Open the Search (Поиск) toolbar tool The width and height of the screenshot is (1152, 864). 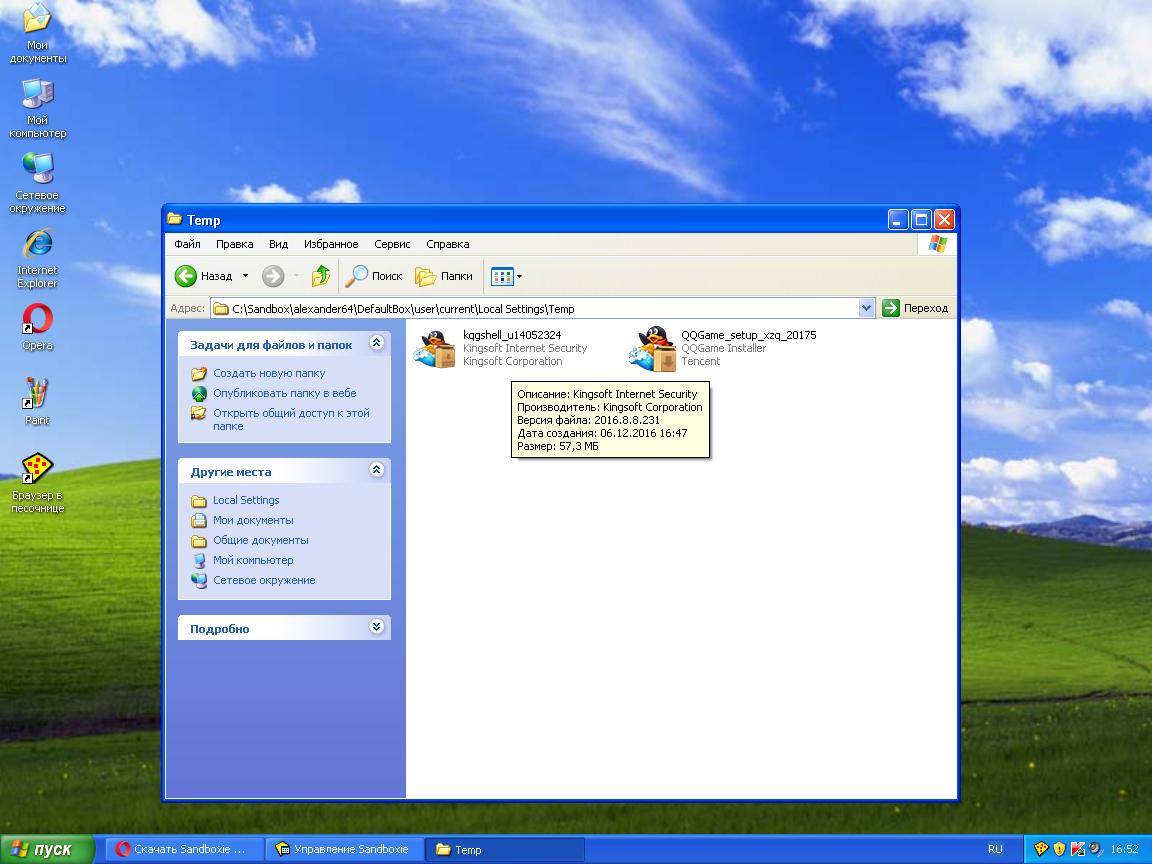(x=373, y=276)
